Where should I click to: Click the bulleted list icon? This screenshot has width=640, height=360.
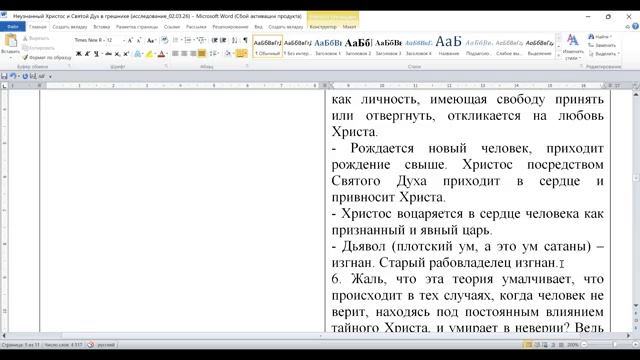pos(176,40)
